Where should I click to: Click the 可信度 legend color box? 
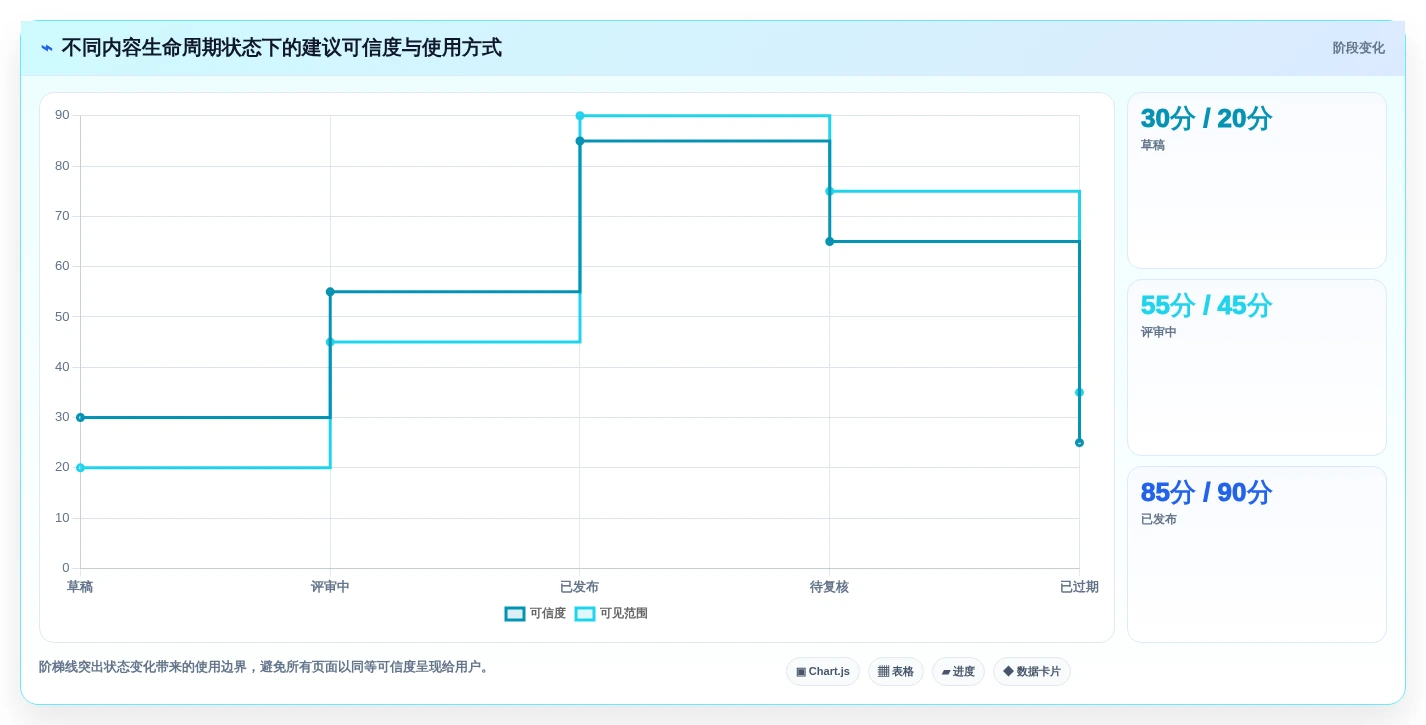tap(515, 614)
